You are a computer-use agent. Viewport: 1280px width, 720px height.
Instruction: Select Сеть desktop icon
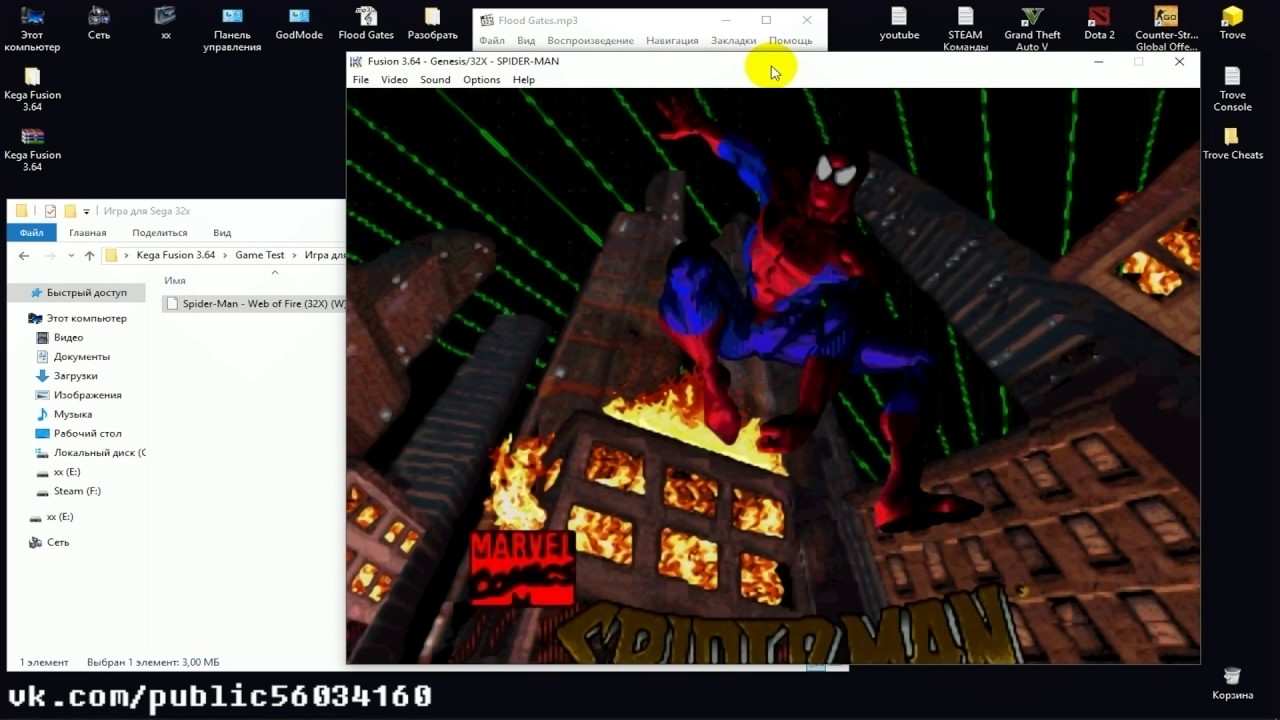pos(99,24)
